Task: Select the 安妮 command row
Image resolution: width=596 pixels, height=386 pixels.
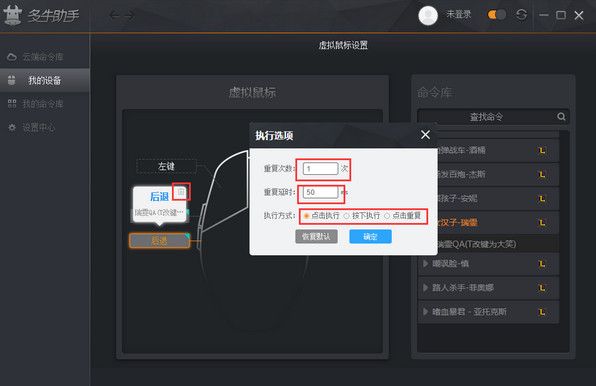Action: click(498, 198)
